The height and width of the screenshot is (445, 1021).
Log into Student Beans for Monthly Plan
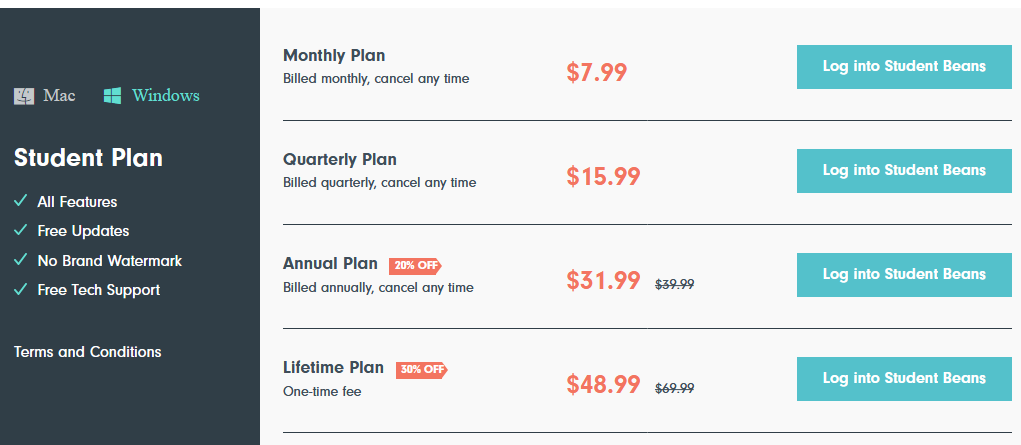click(904, 67)
